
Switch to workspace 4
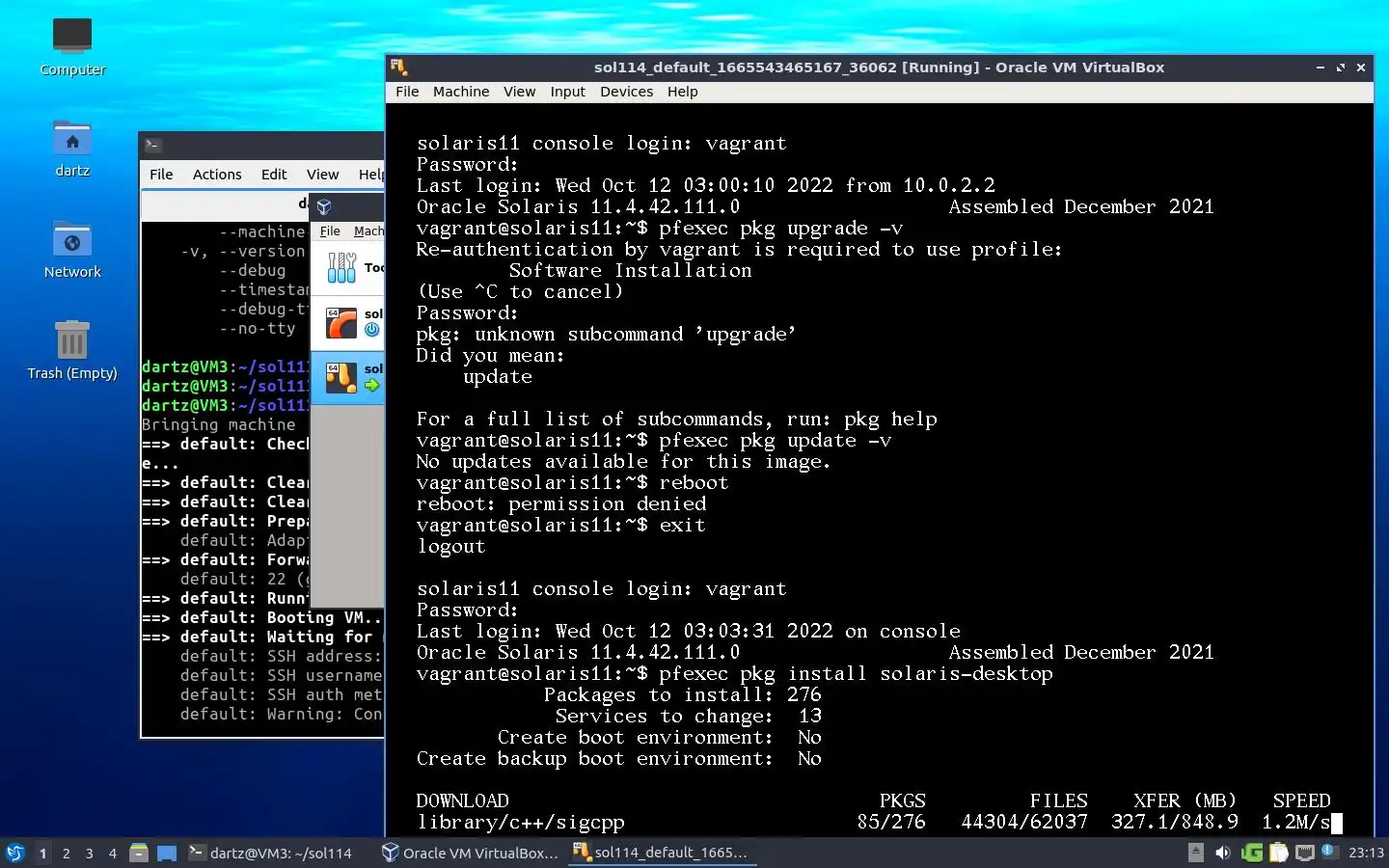tap(113, 853)
